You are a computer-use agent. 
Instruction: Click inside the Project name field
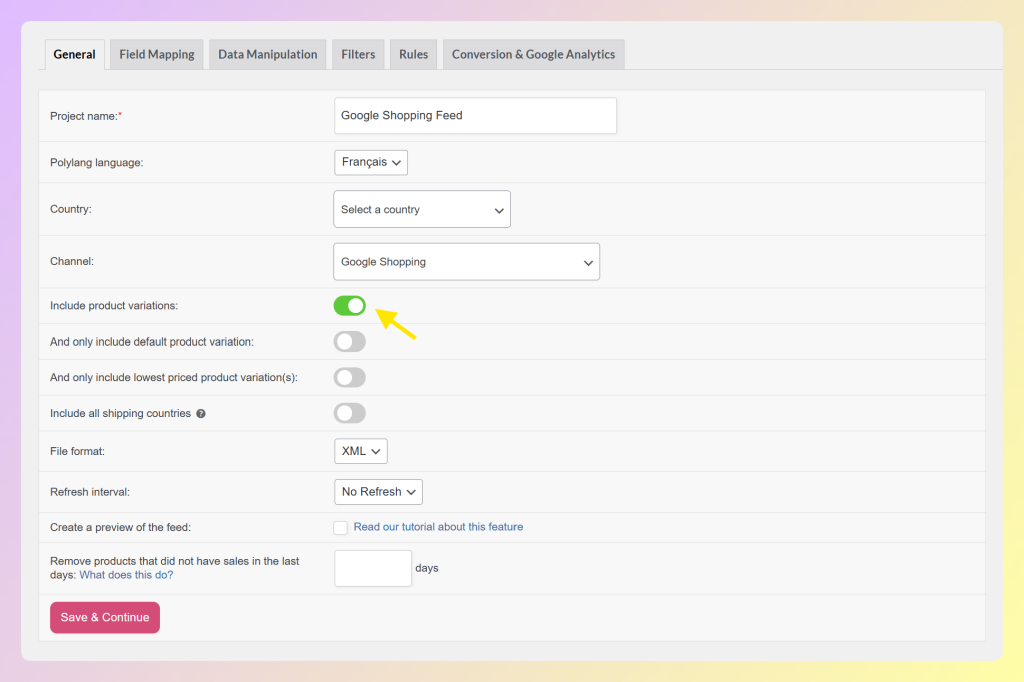click(475, 115)
